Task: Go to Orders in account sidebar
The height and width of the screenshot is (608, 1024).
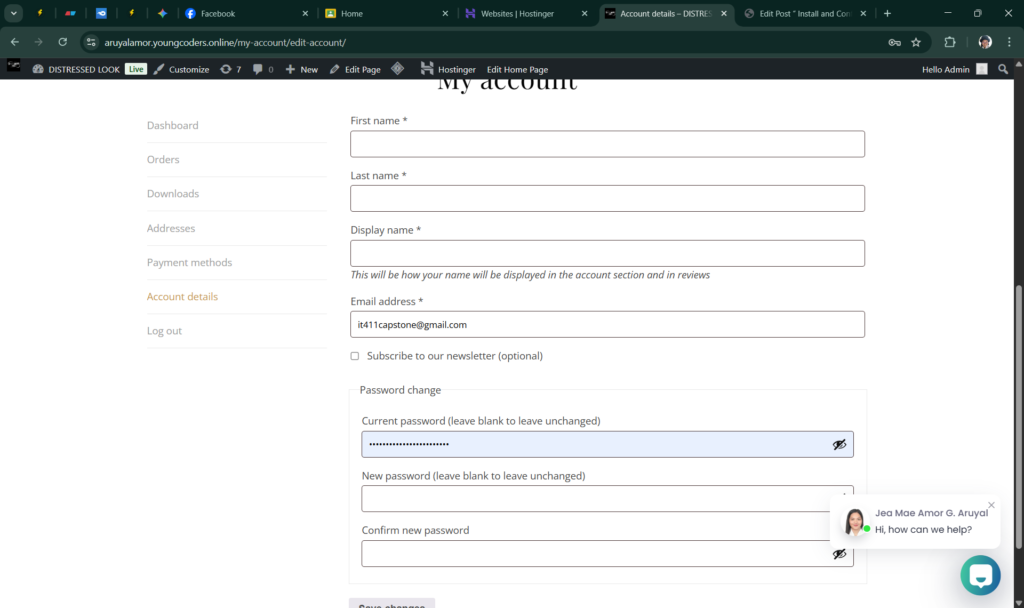Action: pos(163,159)
